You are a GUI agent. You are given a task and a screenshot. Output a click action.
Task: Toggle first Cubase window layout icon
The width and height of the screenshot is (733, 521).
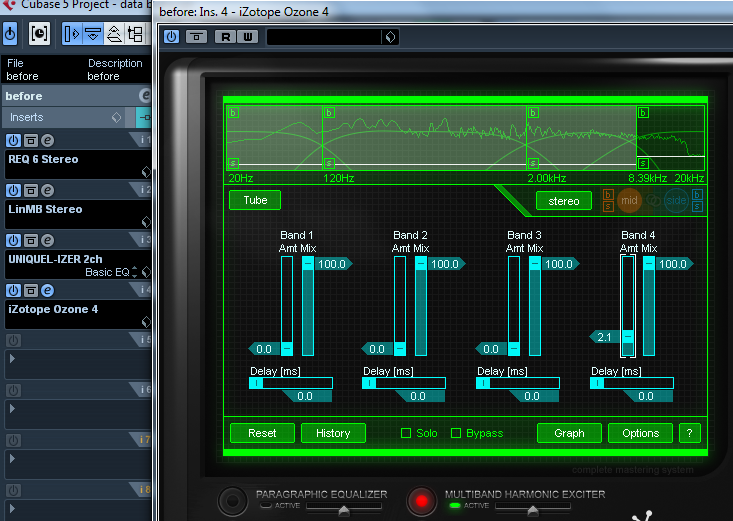tap(72, 34)
